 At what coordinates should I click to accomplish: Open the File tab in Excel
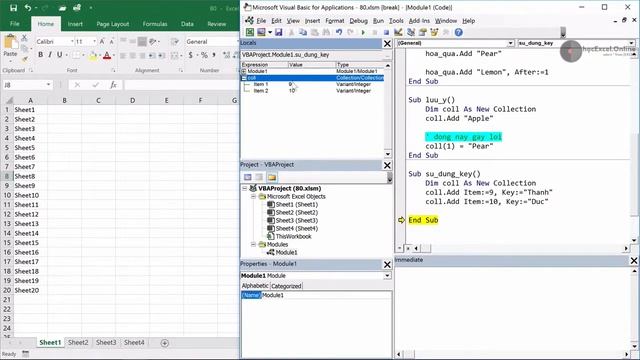15,24
